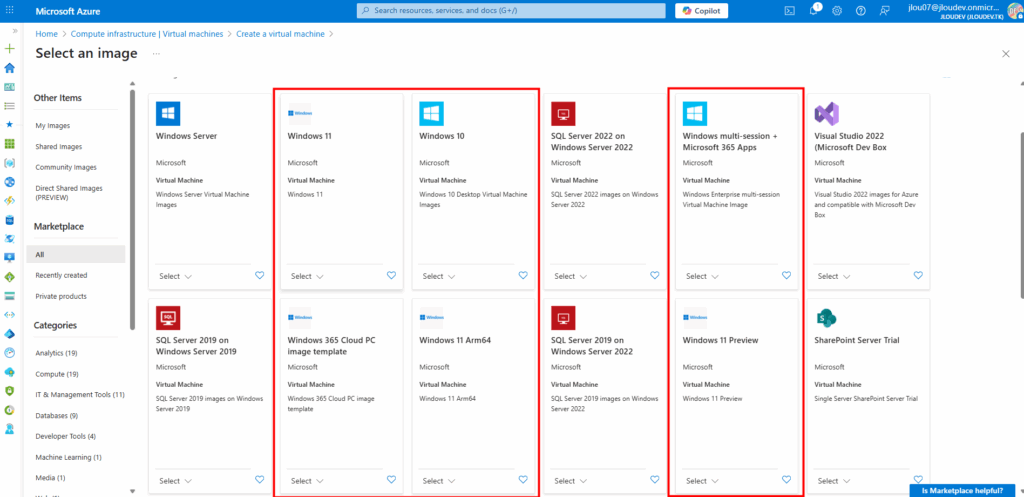1024x497 pixels.
Task: Select Recently created in Marketplace menu
Action: [x=61, y=275]
